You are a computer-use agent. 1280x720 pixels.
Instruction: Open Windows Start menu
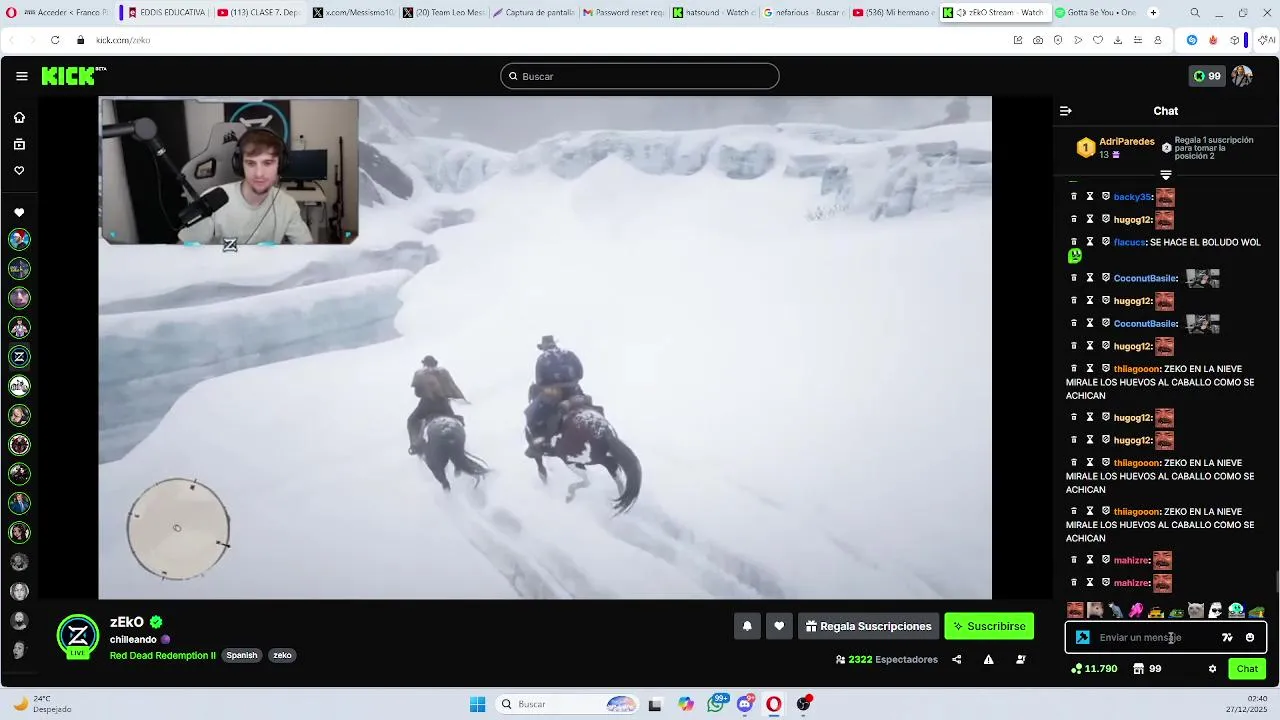[477, 704]
